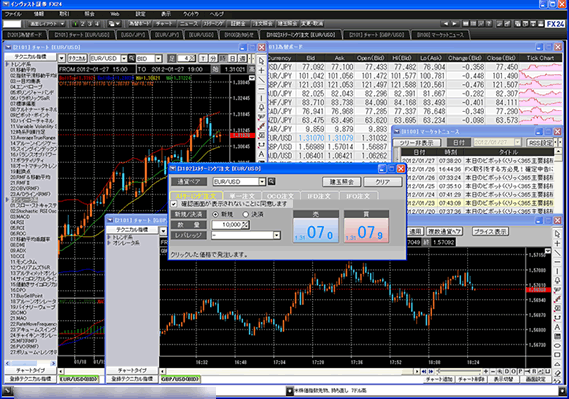The image size is (569, 399).
Task: Open Web menu
Action: click(115, 14)
